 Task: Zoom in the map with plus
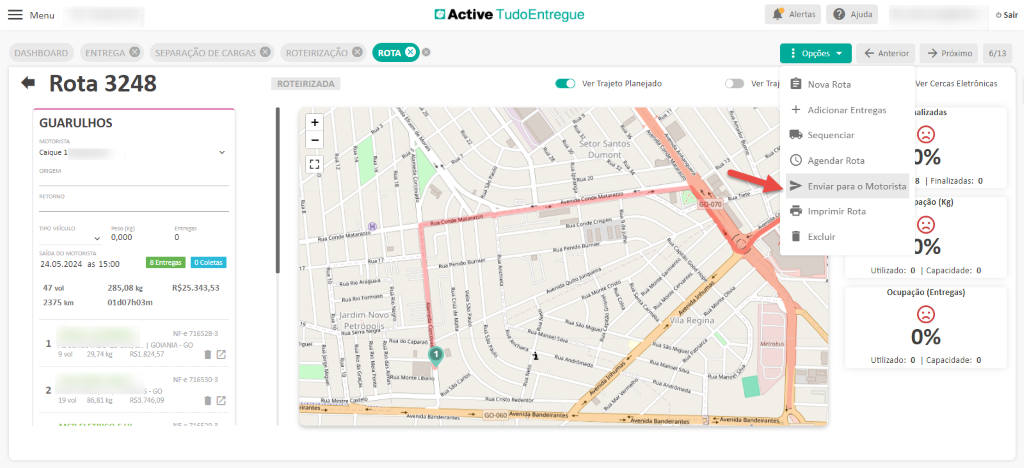(315, 122)
